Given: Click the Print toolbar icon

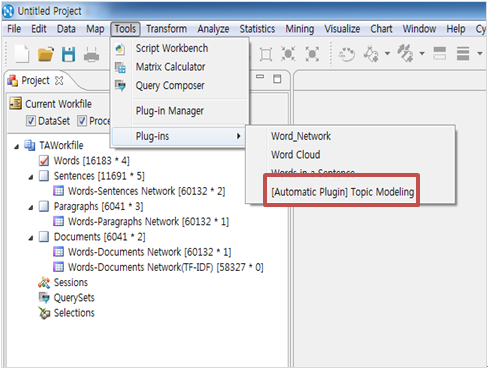Looking at the screenshot, I should click(91, 55).
